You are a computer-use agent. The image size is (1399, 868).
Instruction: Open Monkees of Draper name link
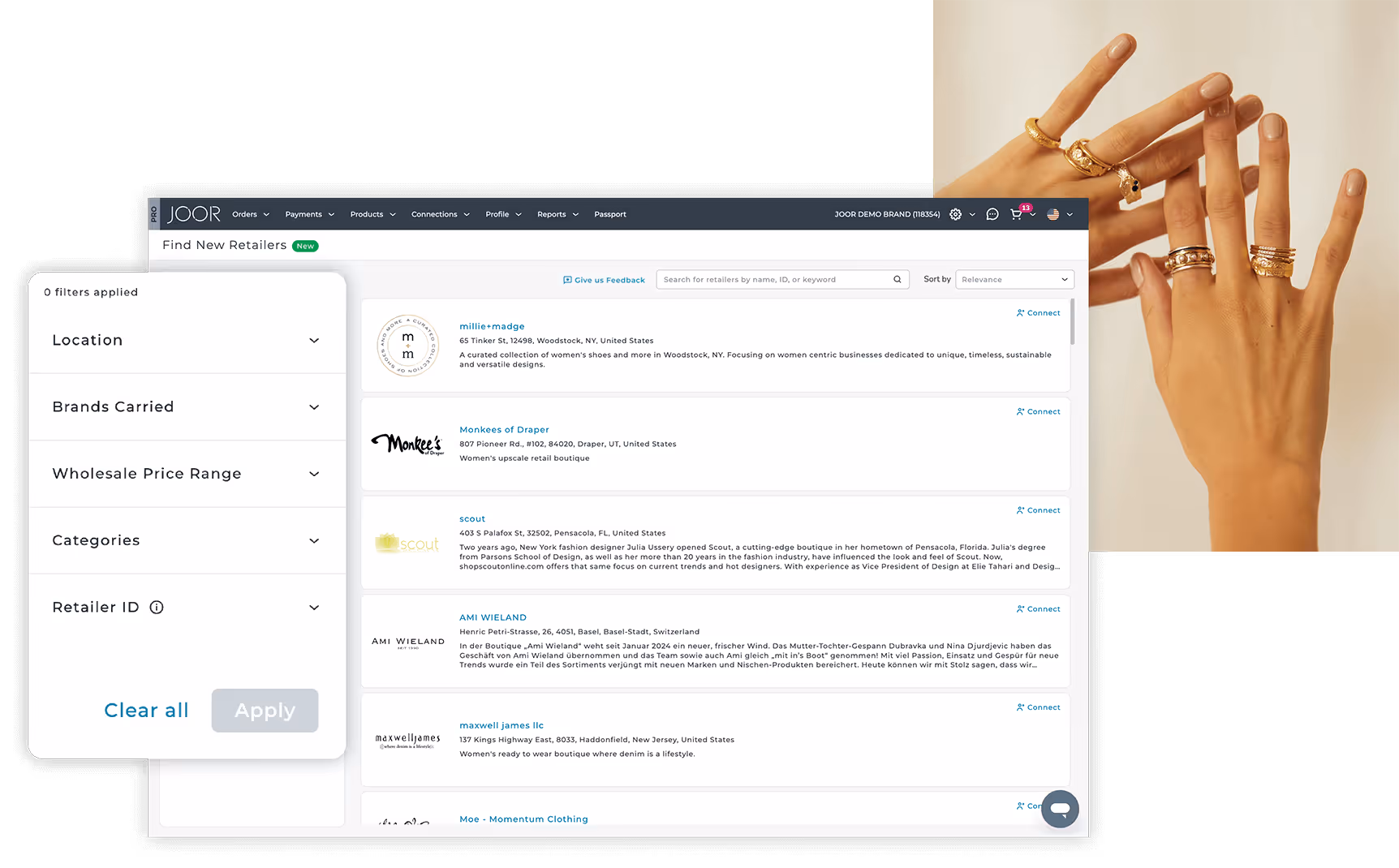coord(504,430)
